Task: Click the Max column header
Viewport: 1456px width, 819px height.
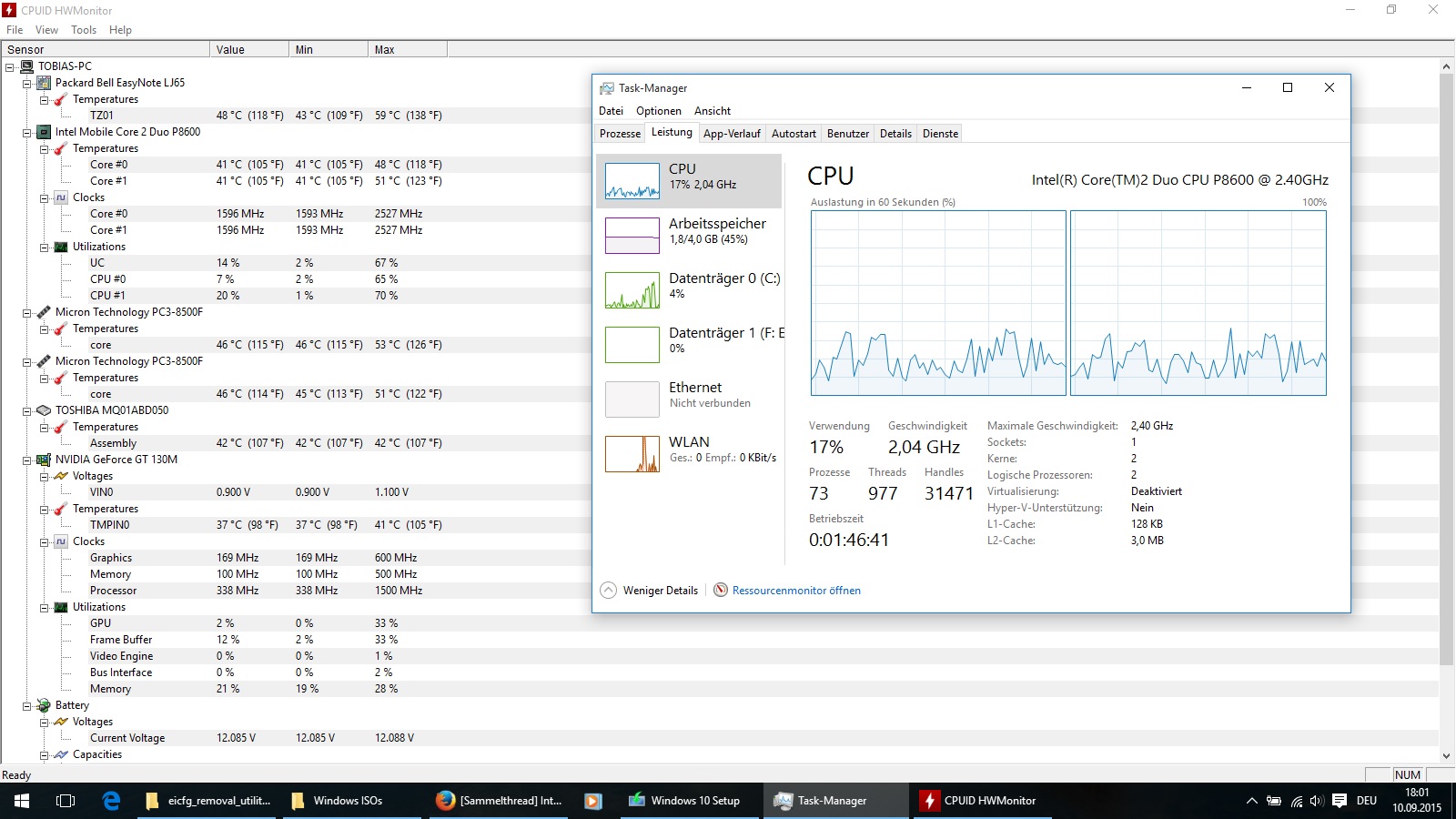Action: [408, 50]
